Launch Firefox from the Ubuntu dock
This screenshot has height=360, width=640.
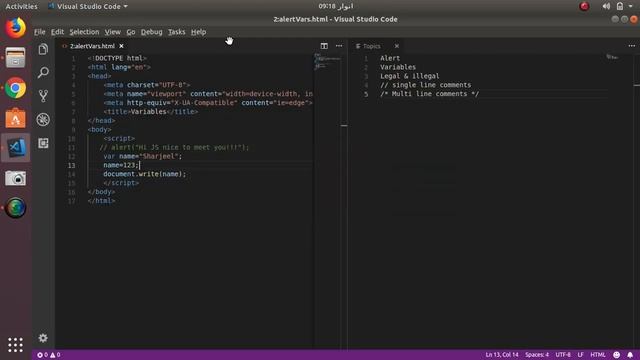16,28
